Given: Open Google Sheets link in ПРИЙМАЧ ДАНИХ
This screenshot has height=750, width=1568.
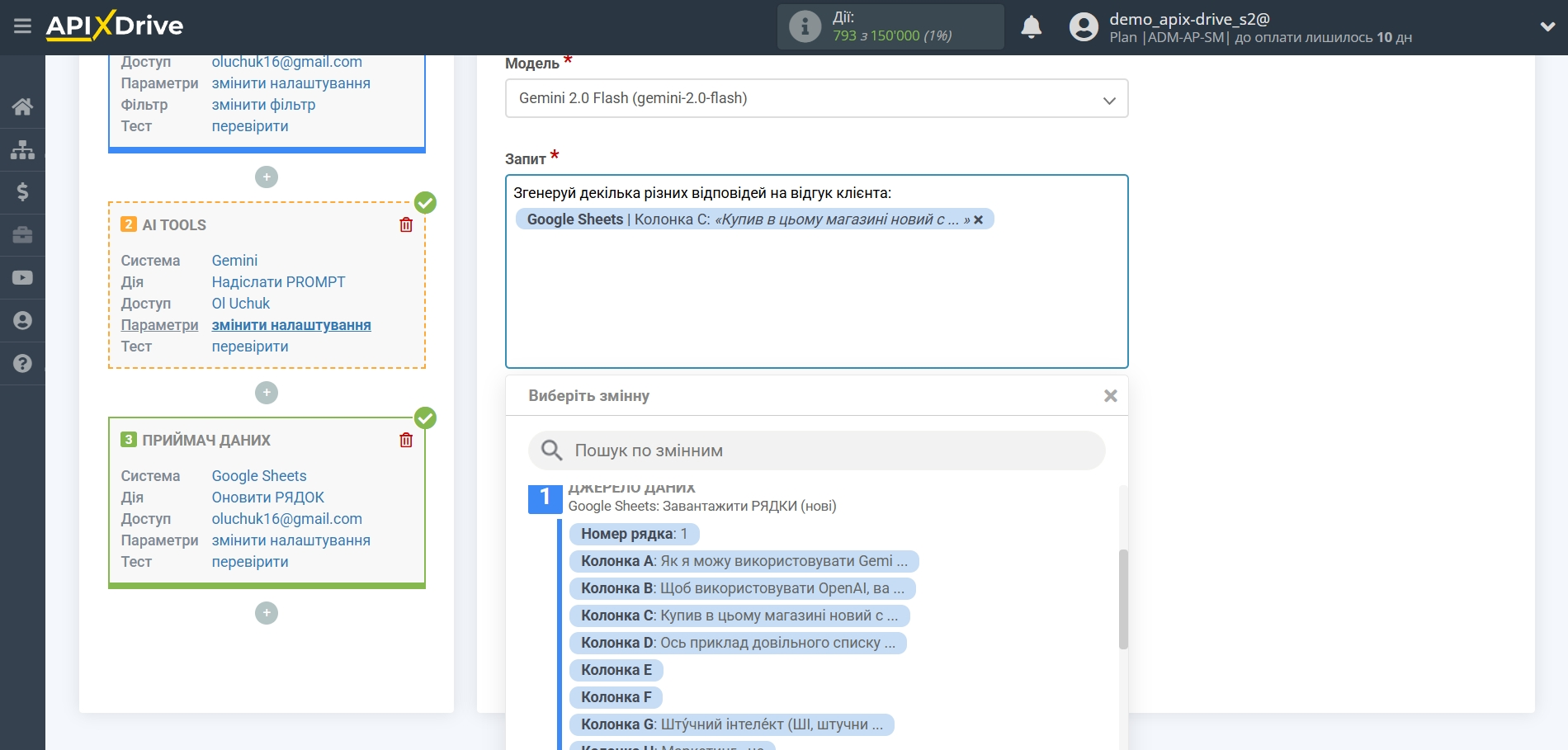Looking at the screenshot, I should click(x=259, y=476).
